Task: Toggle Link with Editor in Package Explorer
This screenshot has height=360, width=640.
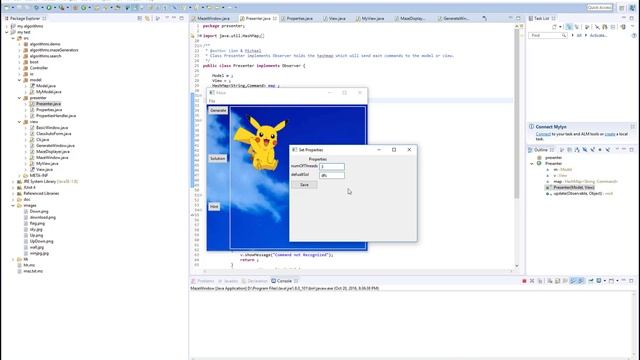Action: click(x=147, y=18)
